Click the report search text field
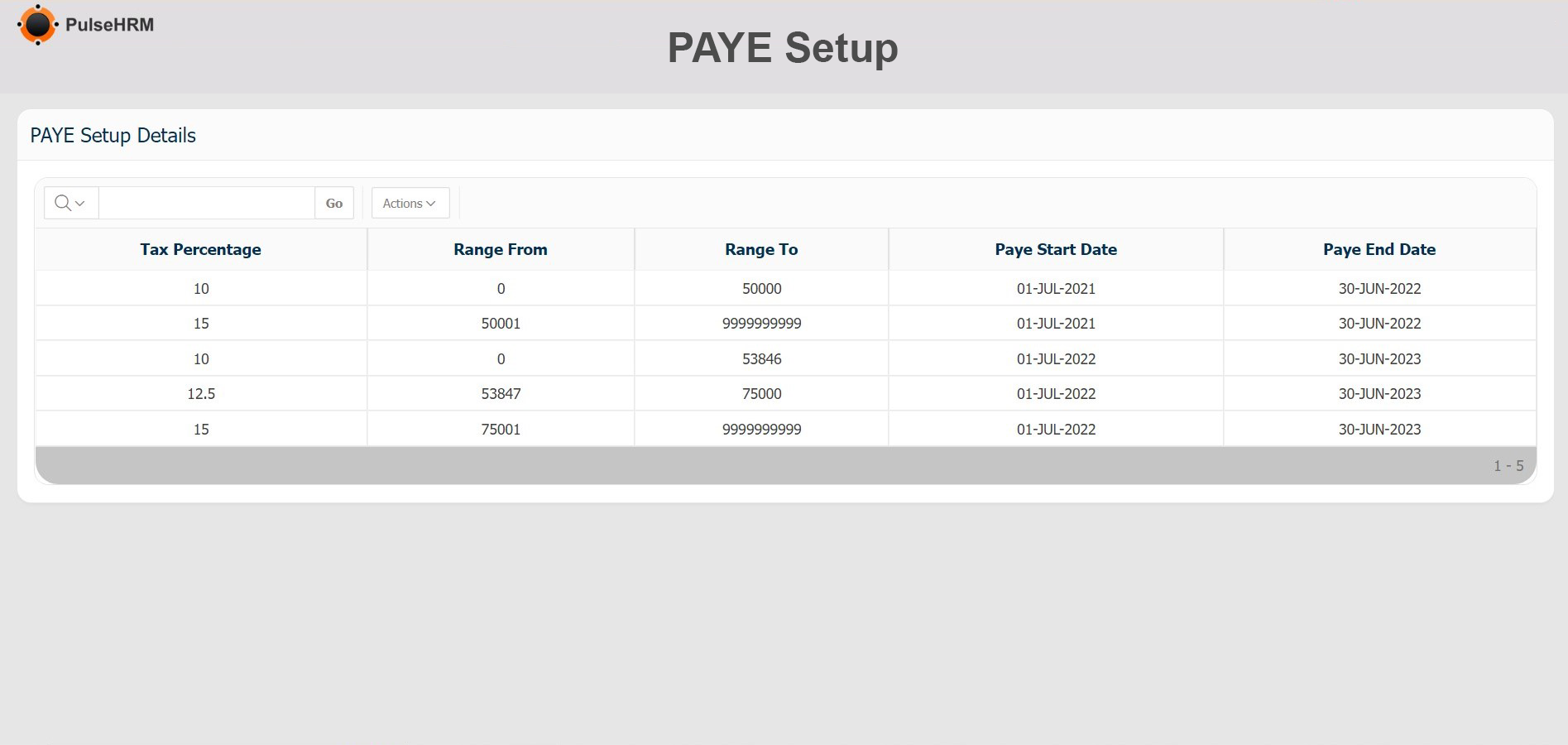The width and height of the screenshot is (1568, 745). [x=206, y=203]
